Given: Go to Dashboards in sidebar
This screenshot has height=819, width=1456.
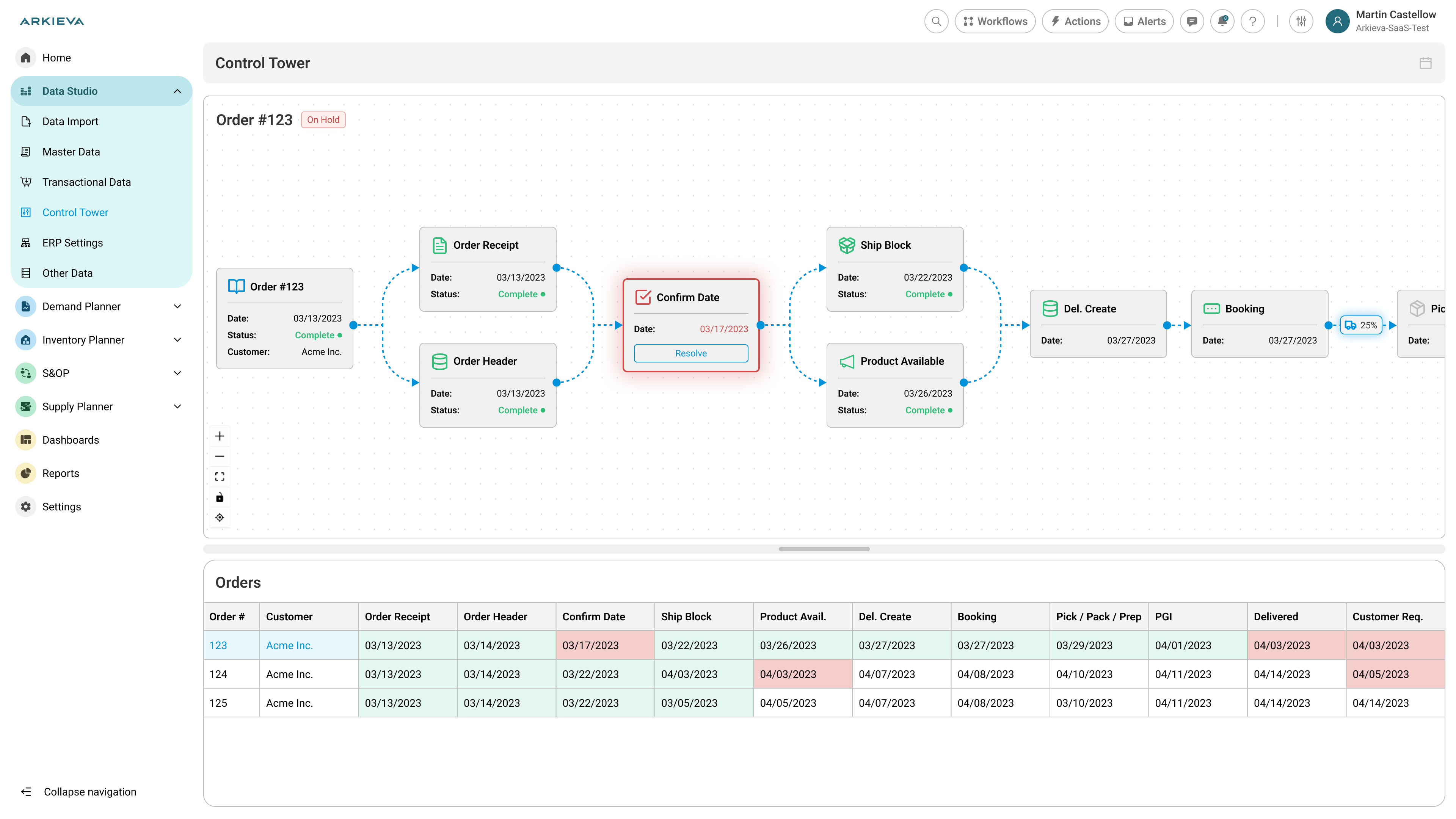Looking at the screenshot, I should (x=71, y=440).
